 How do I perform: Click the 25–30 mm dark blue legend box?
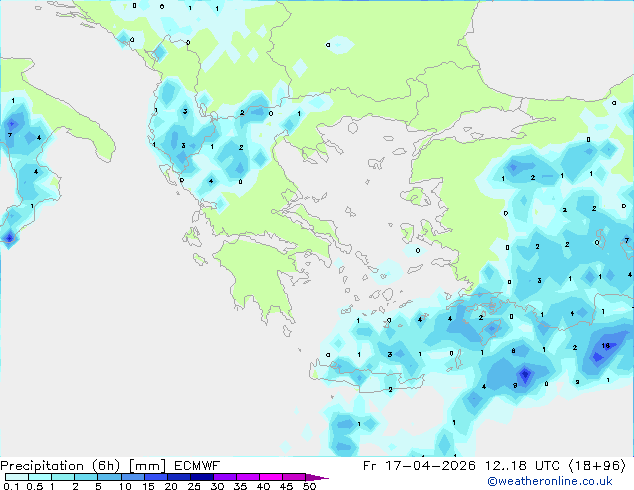[202, 477]
